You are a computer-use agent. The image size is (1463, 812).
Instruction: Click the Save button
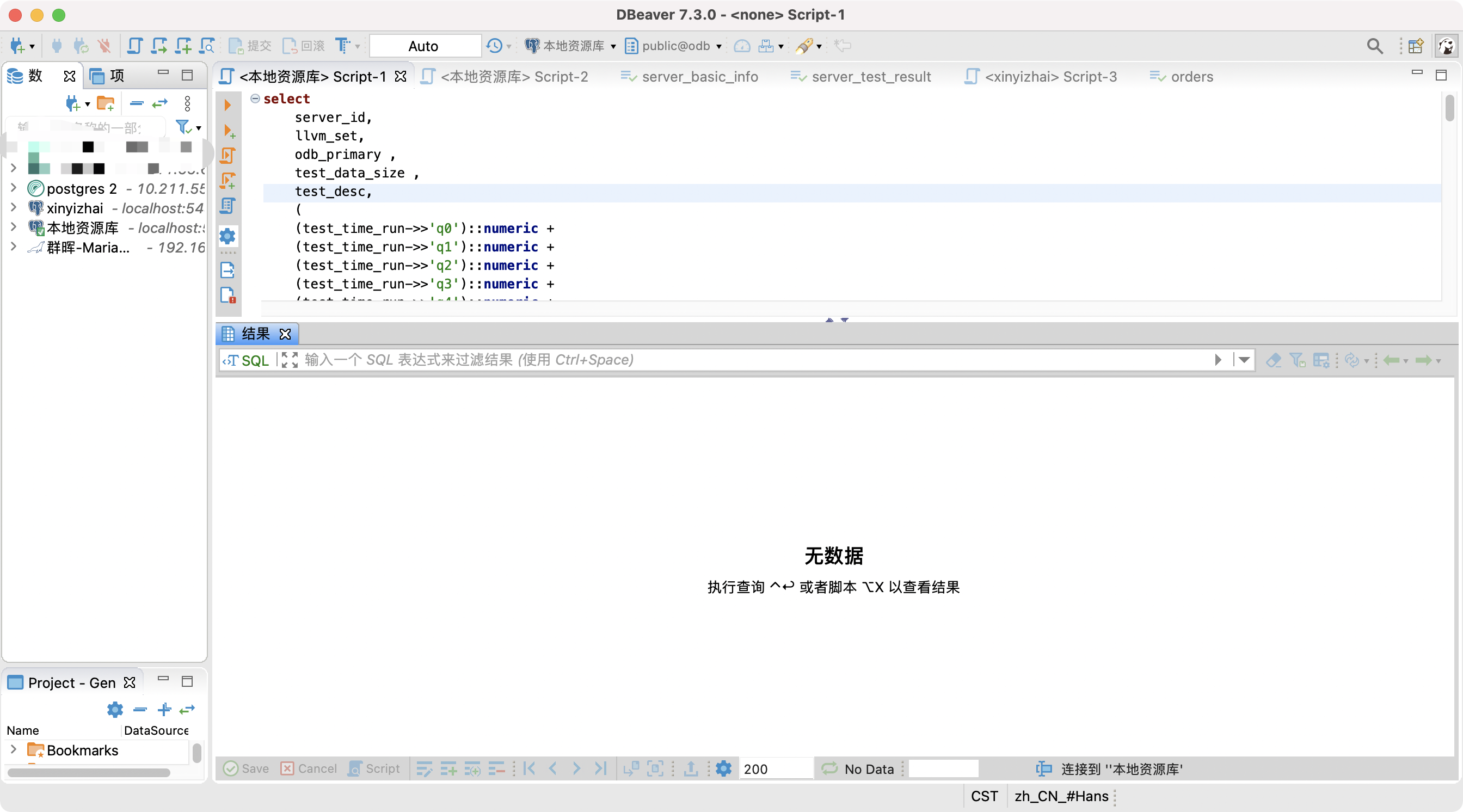point(246,768)
